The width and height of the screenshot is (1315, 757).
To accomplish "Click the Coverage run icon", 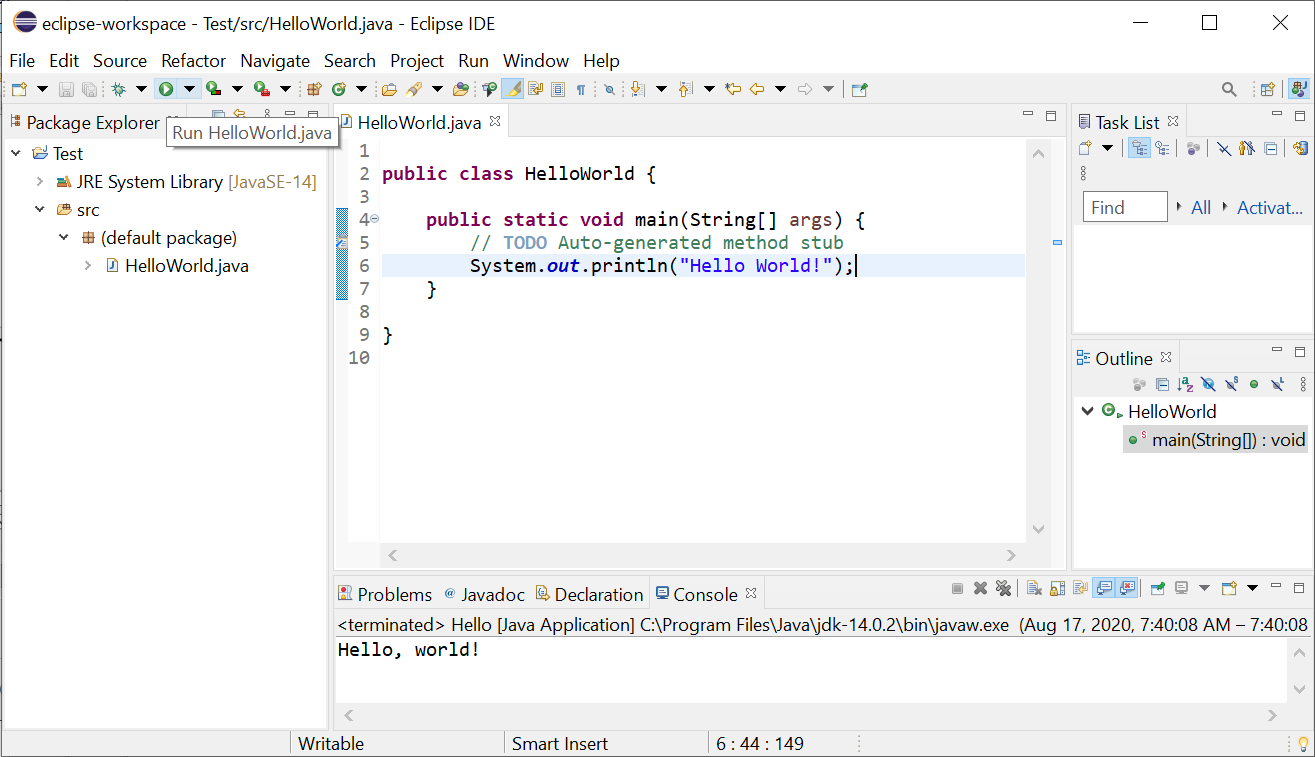I will [213, 89].
